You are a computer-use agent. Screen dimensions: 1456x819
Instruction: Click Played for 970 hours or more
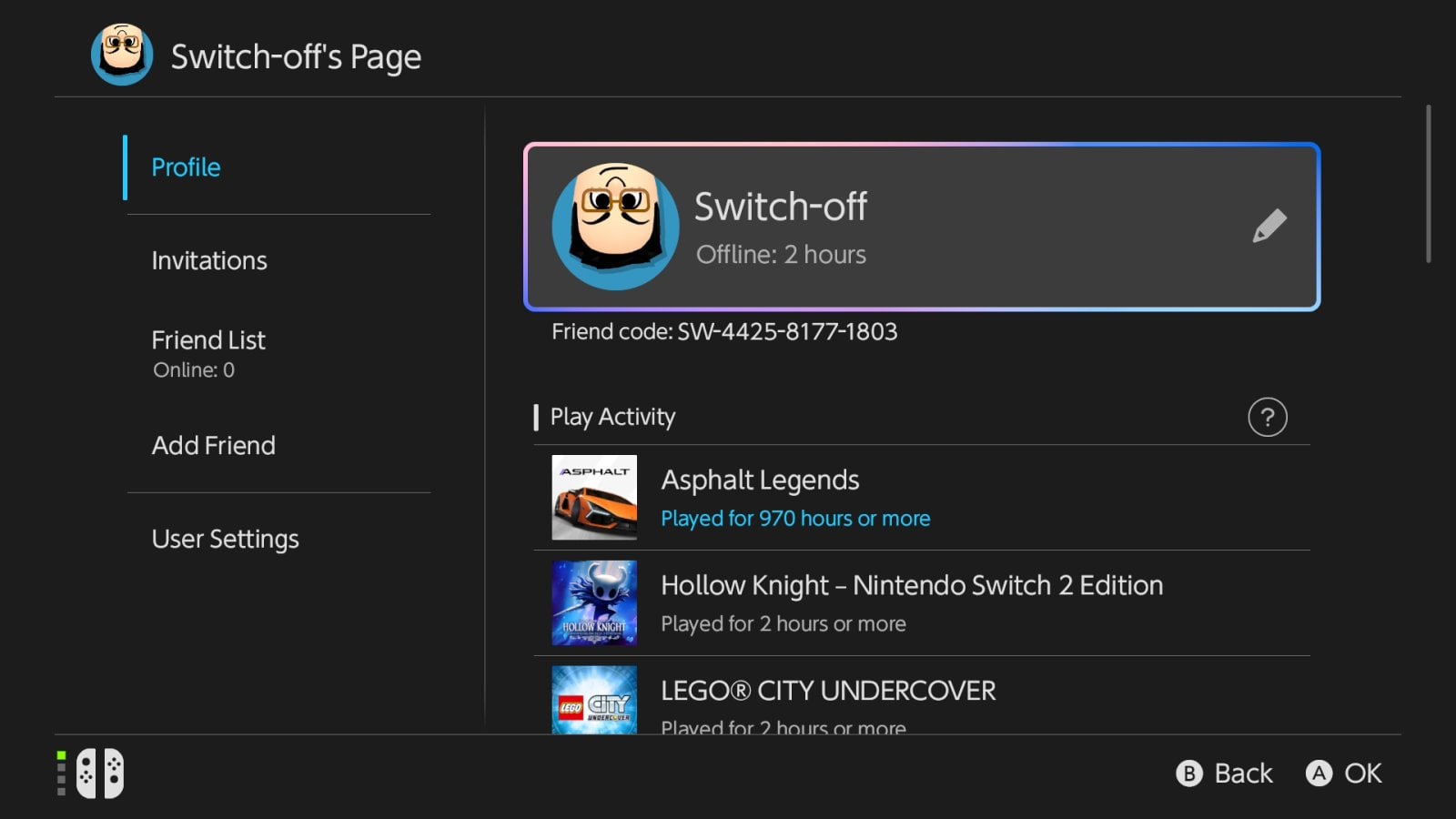(795, 519)
